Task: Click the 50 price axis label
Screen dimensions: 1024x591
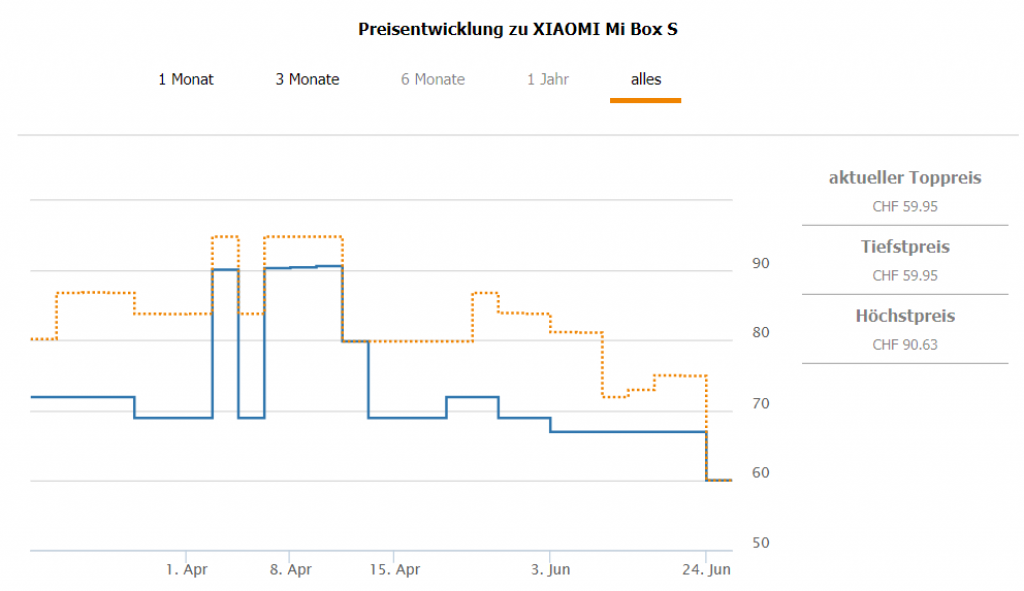Action: [x=761, y=544]
